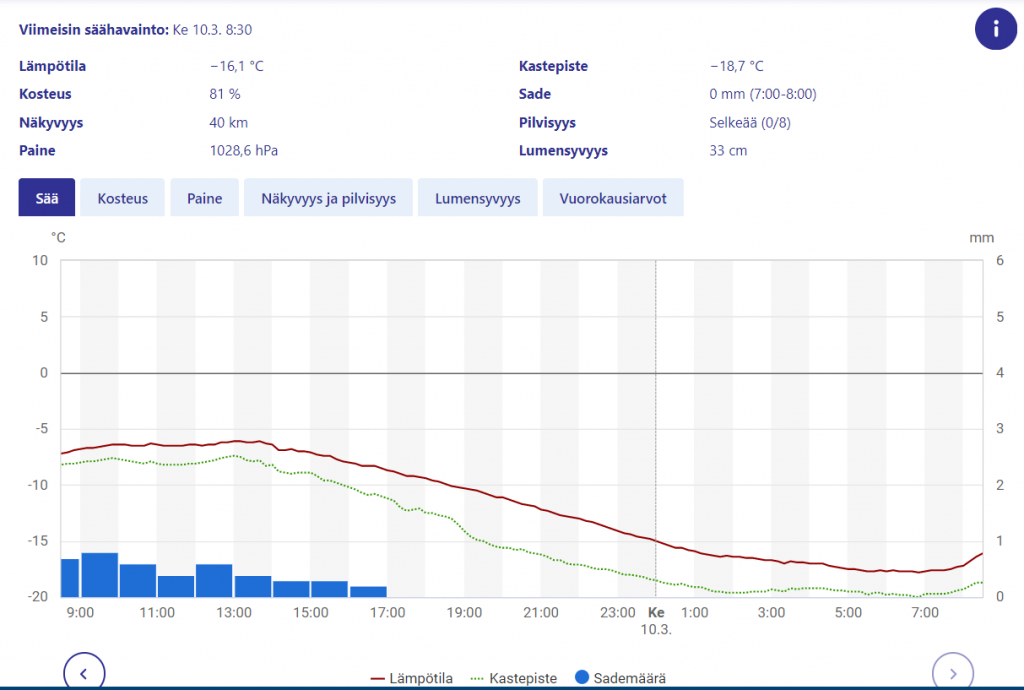Switch to the Kosteus tab
This screenshot has height=690, width=1024.
[122, 198]
